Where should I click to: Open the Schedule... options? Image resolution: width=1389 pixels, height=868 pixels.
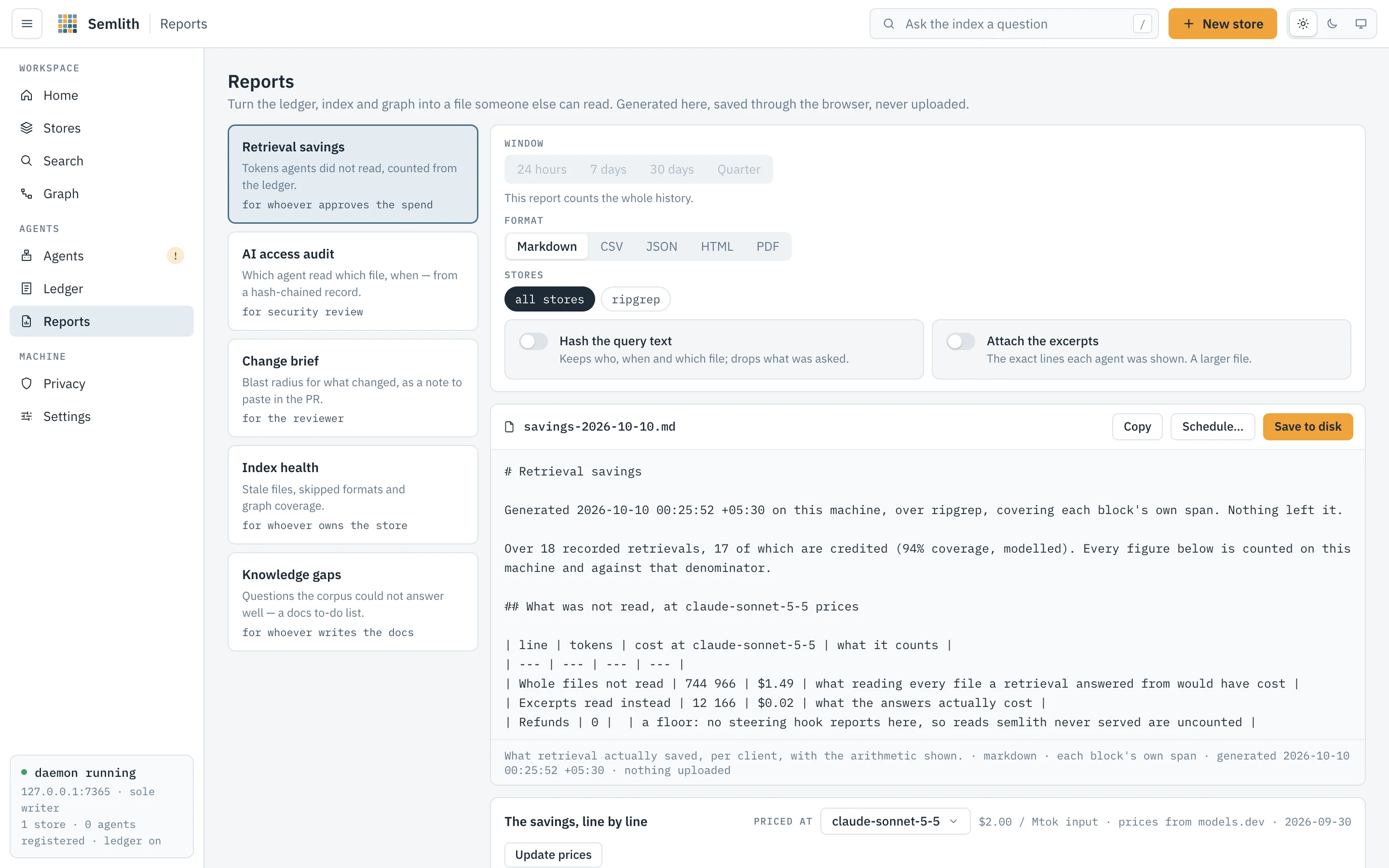point(1212,427)
